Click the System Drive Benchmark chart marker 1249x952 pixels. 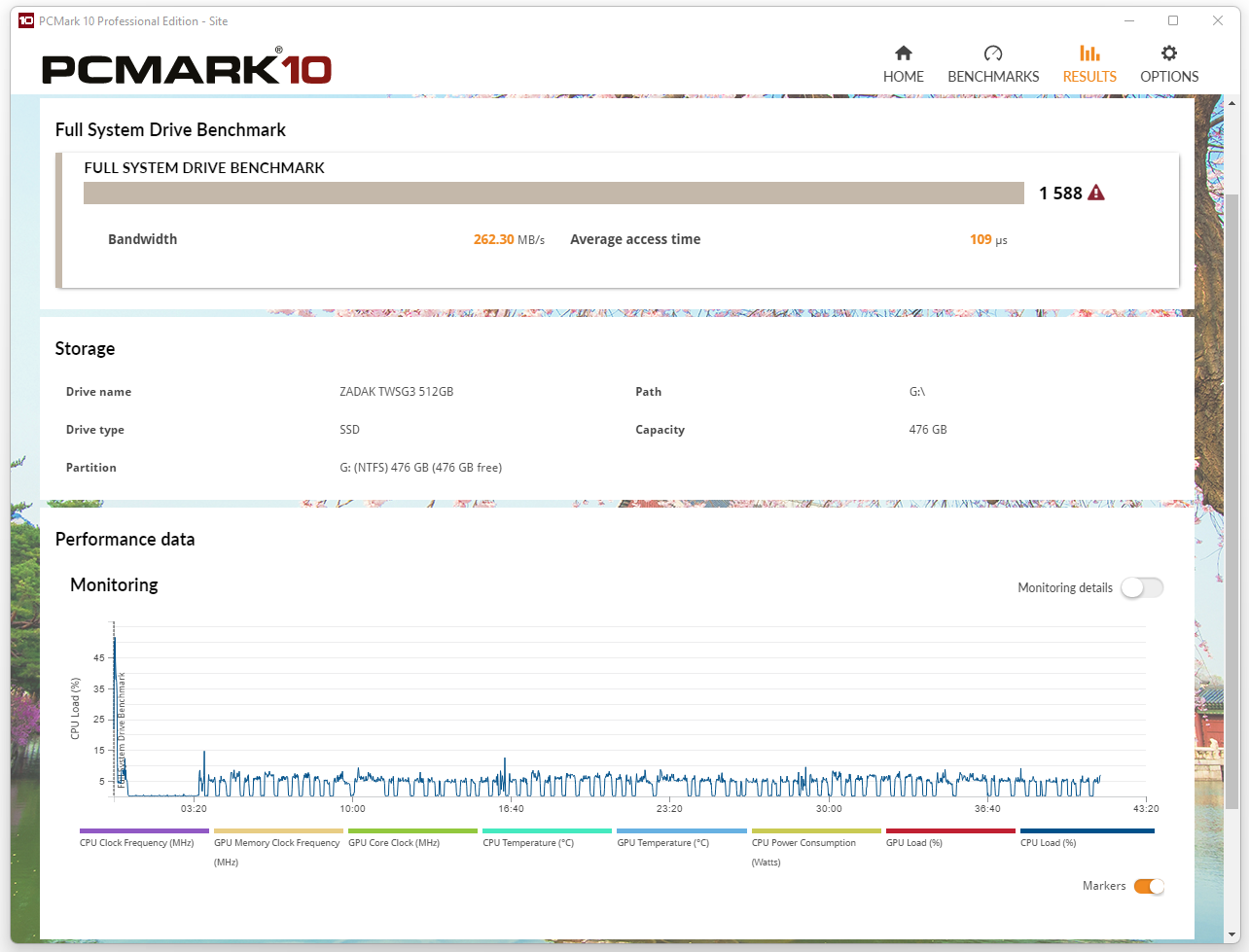[x=122, y=728]
